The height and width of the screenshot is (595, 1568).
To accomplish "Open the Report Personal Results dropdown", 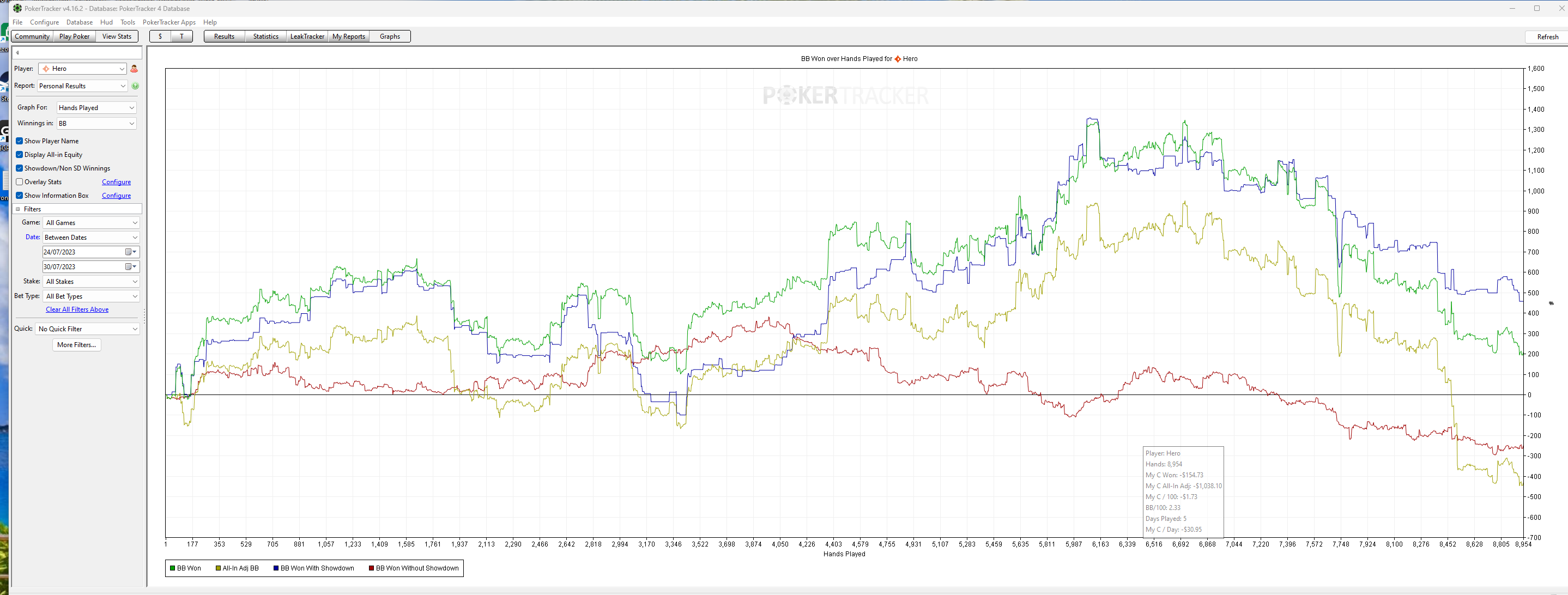I will 83,86.
